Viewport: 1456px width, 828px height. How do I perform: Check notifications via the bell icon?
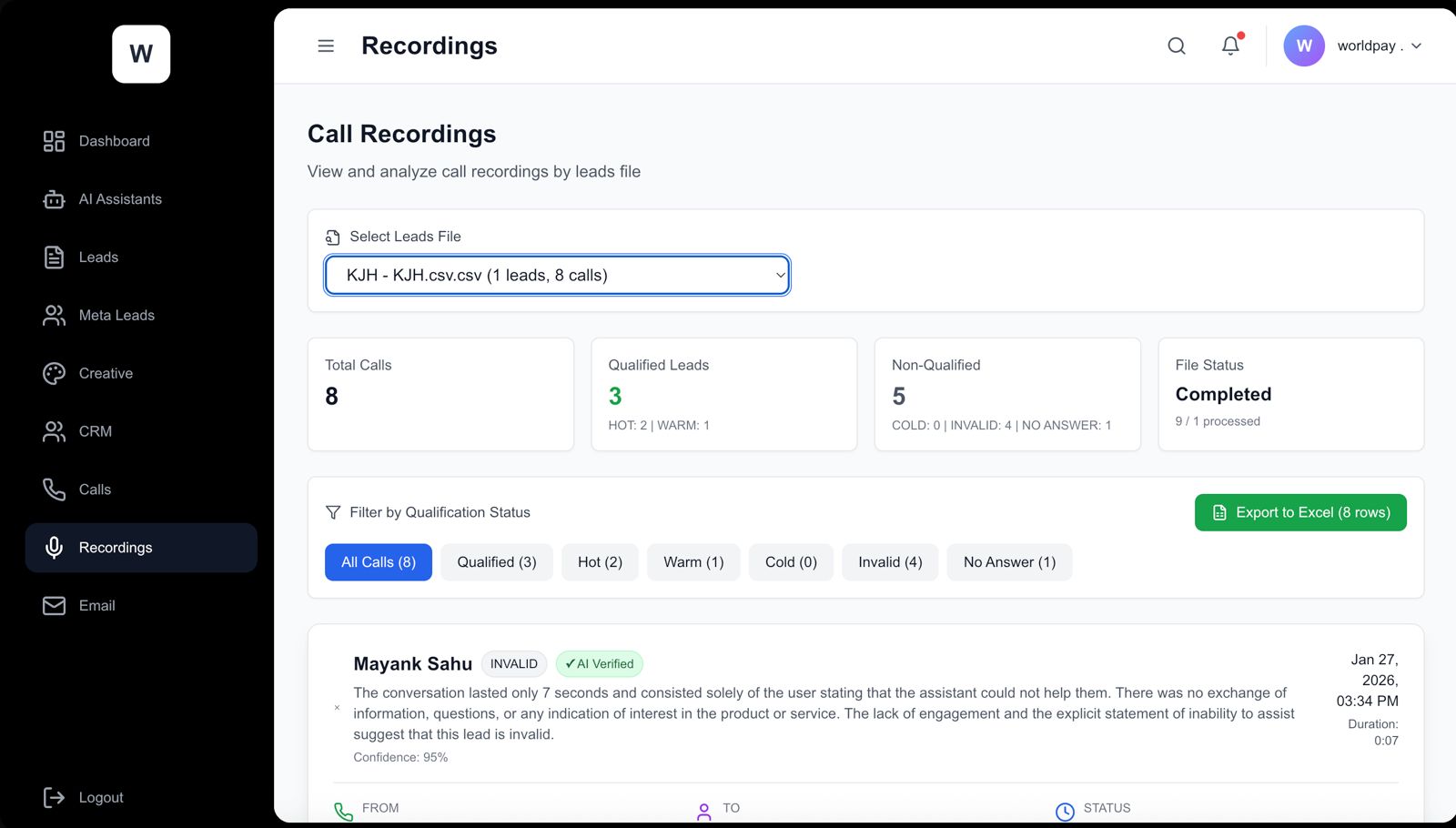coord(1229,45)
